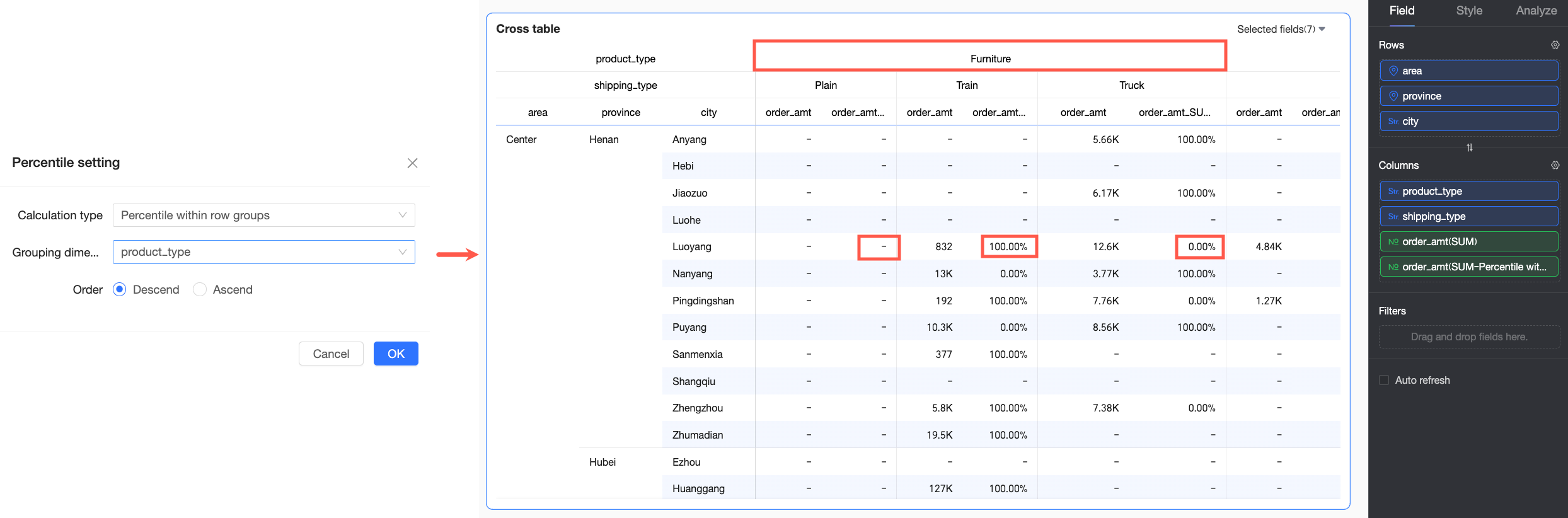The width and height of the screenshot is (1568, 518).
Task: Open the Calculation type dropdown
Action: pyautogui.click(x=263, y=216)
